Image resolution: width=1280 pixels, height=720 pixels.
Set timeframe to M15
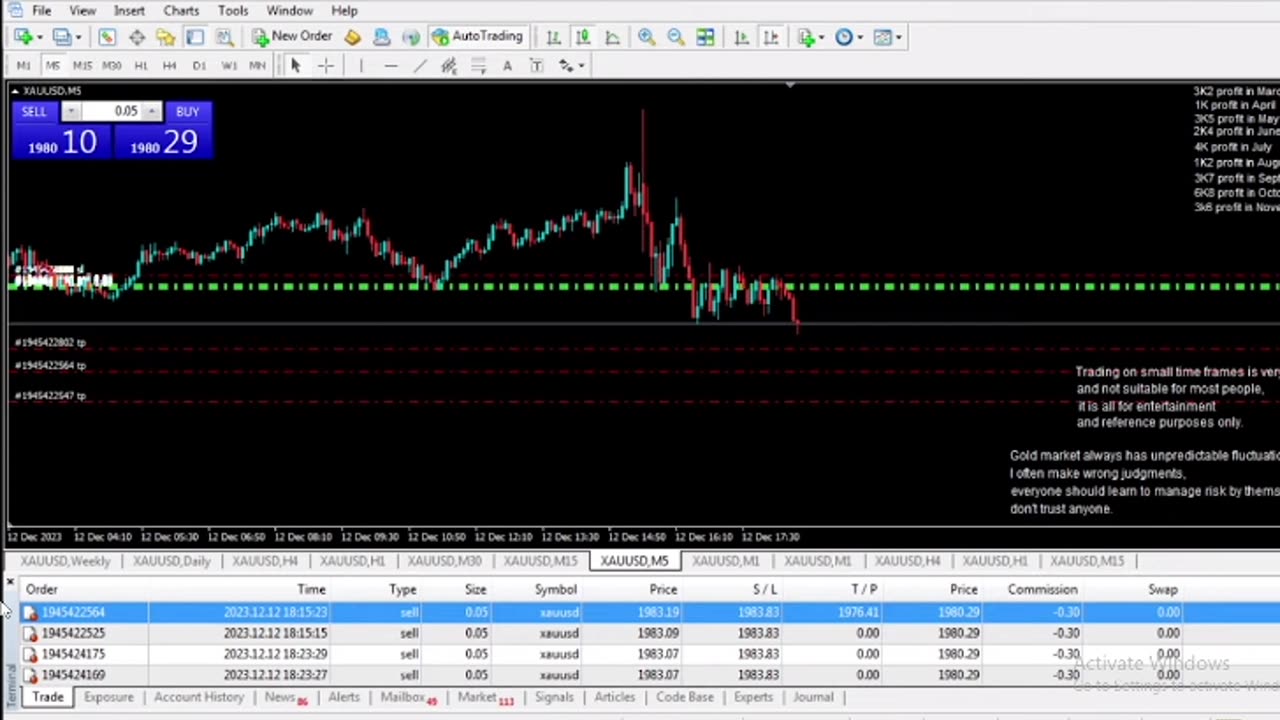(x=82, y=66)
